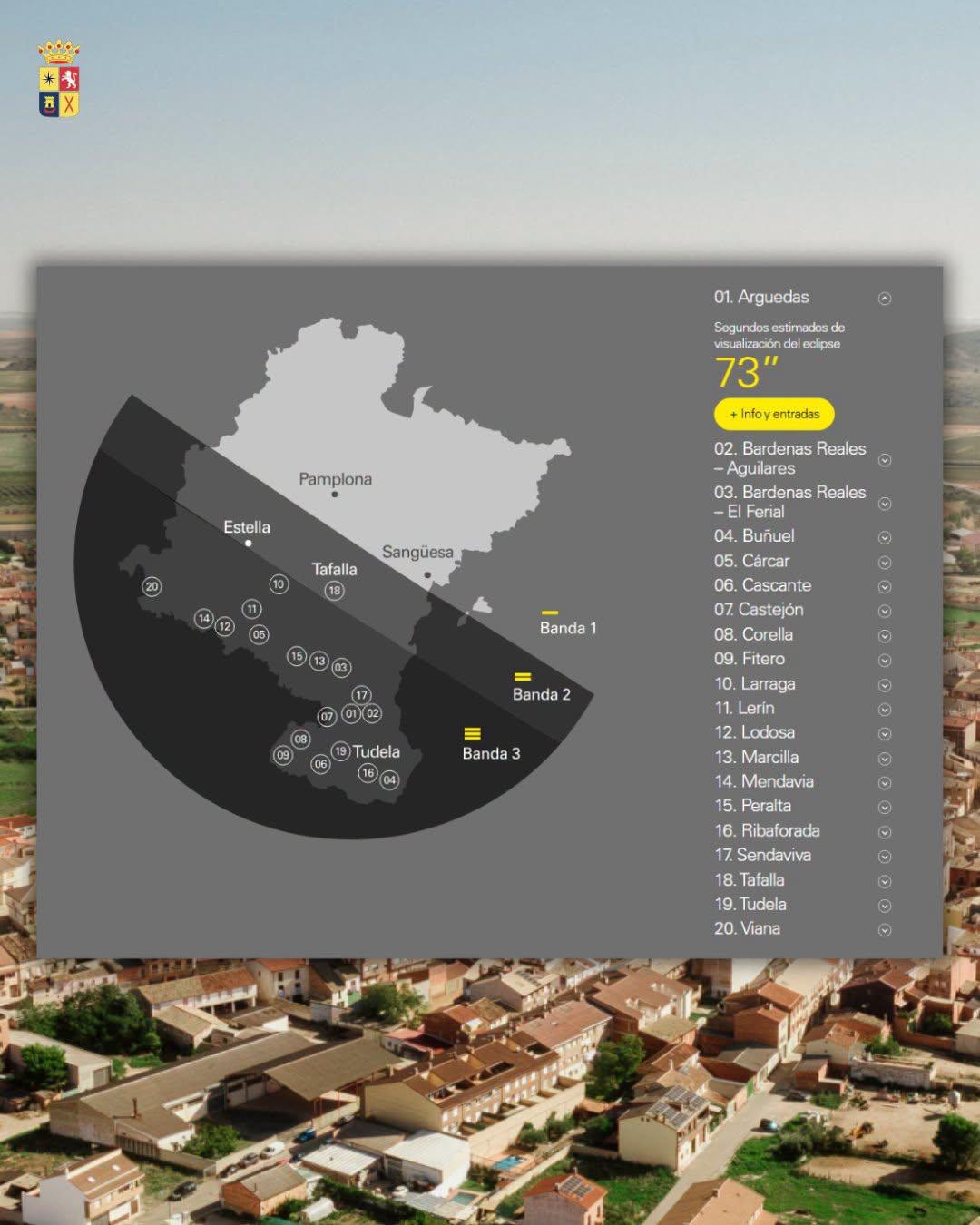
Task: Expand the 07. Castejón chevron
Action: (x=885, y=612)
